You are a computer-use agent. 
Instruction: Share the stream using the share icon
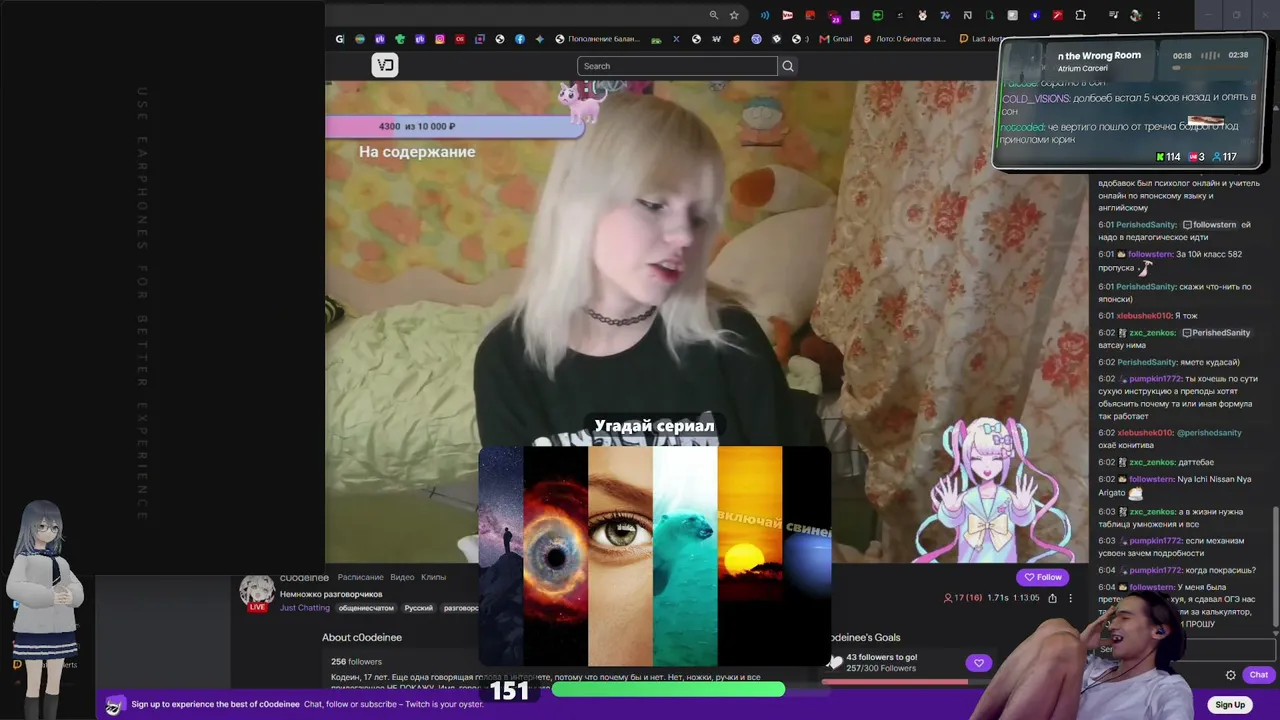coord(1052,598)
